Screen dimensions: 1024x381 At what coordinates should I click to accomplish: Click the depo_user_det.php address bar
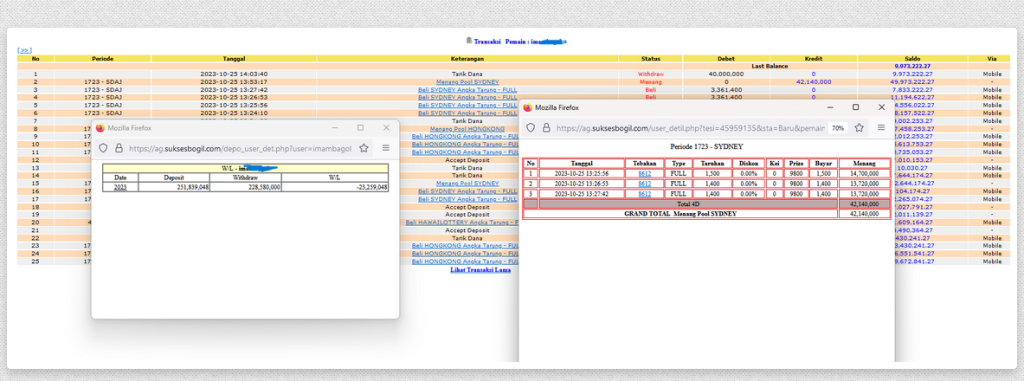240,148
